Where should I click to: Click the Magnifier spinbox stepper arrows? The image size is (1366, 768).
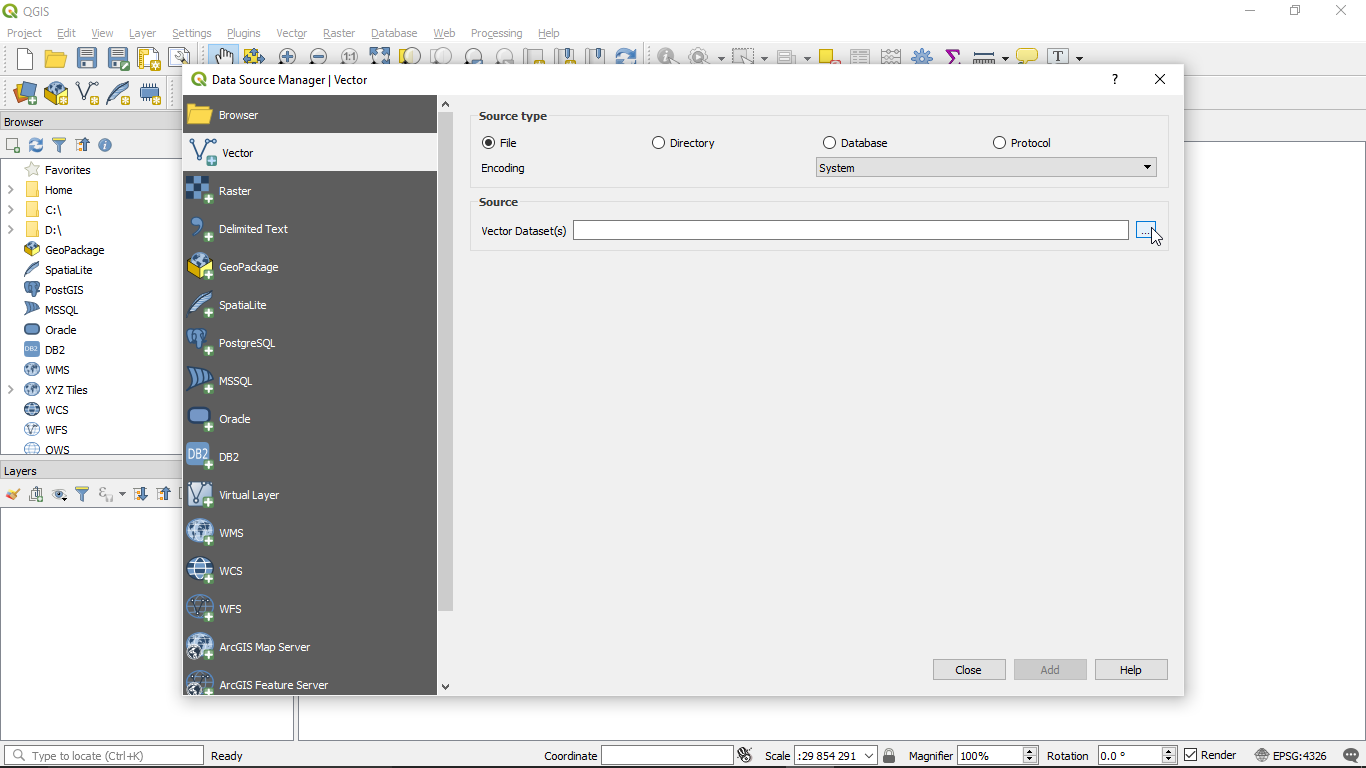tap(1030, 755)
